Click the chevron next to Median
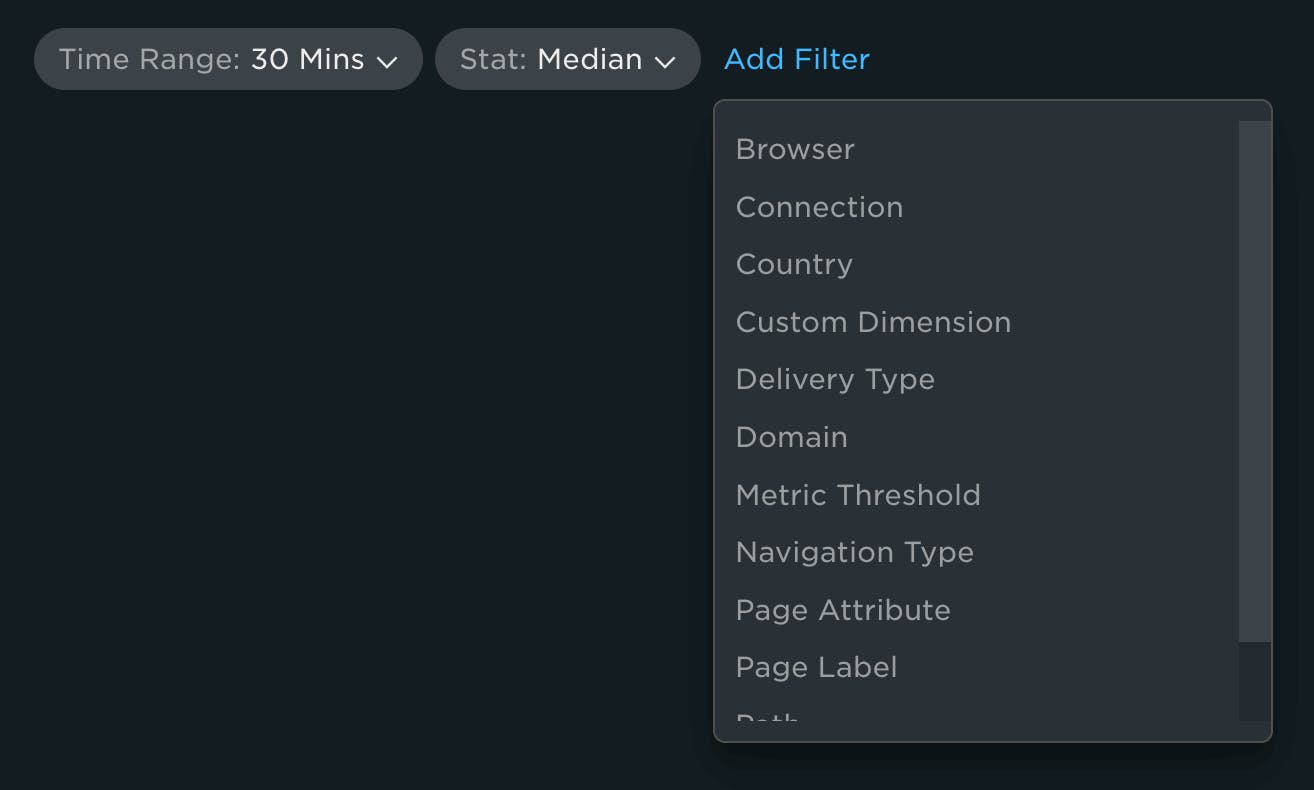1314x790 pixels. tap(666, 60)
